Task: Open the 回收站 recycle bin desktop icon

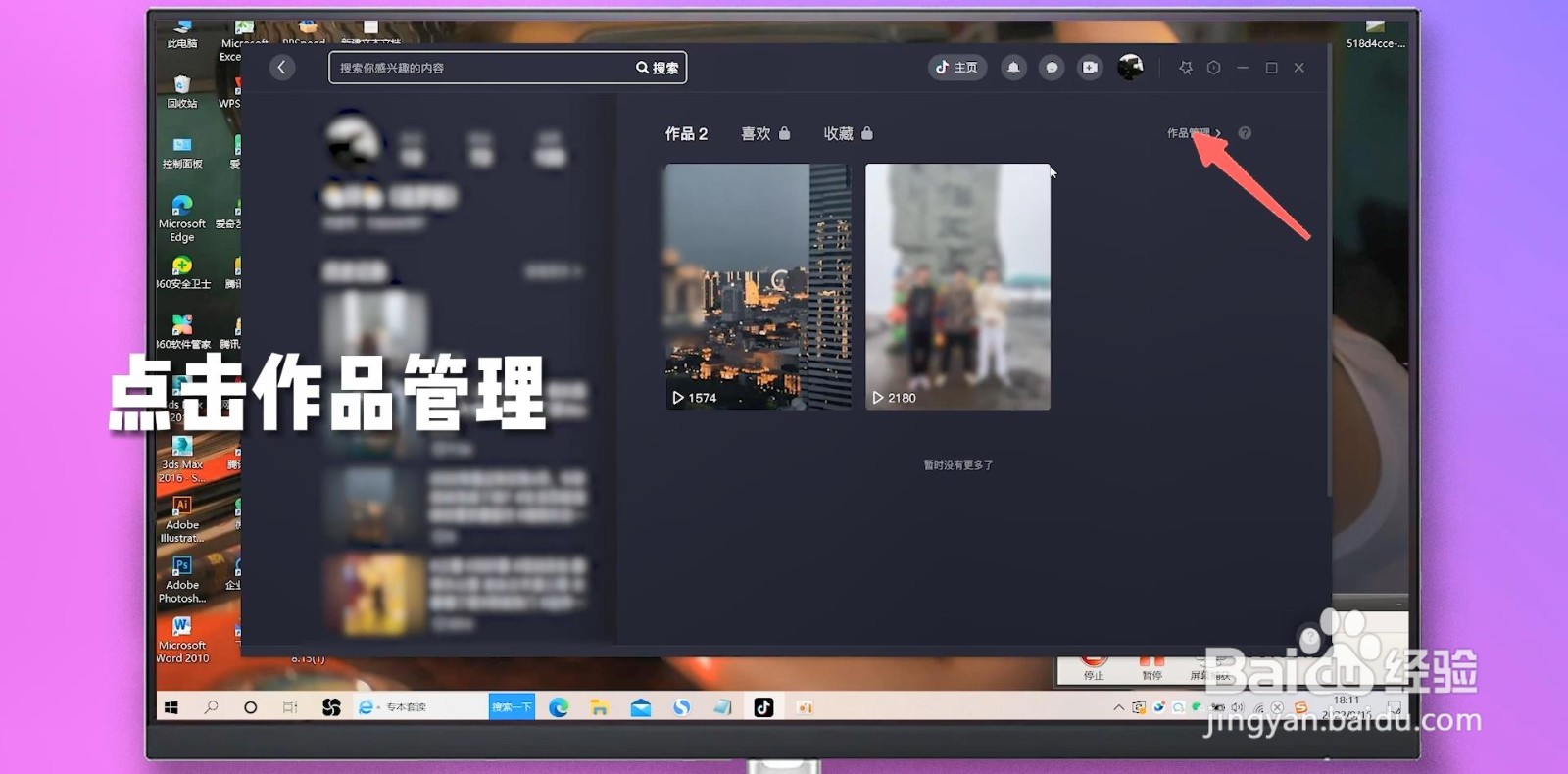Action: (182, 91)
